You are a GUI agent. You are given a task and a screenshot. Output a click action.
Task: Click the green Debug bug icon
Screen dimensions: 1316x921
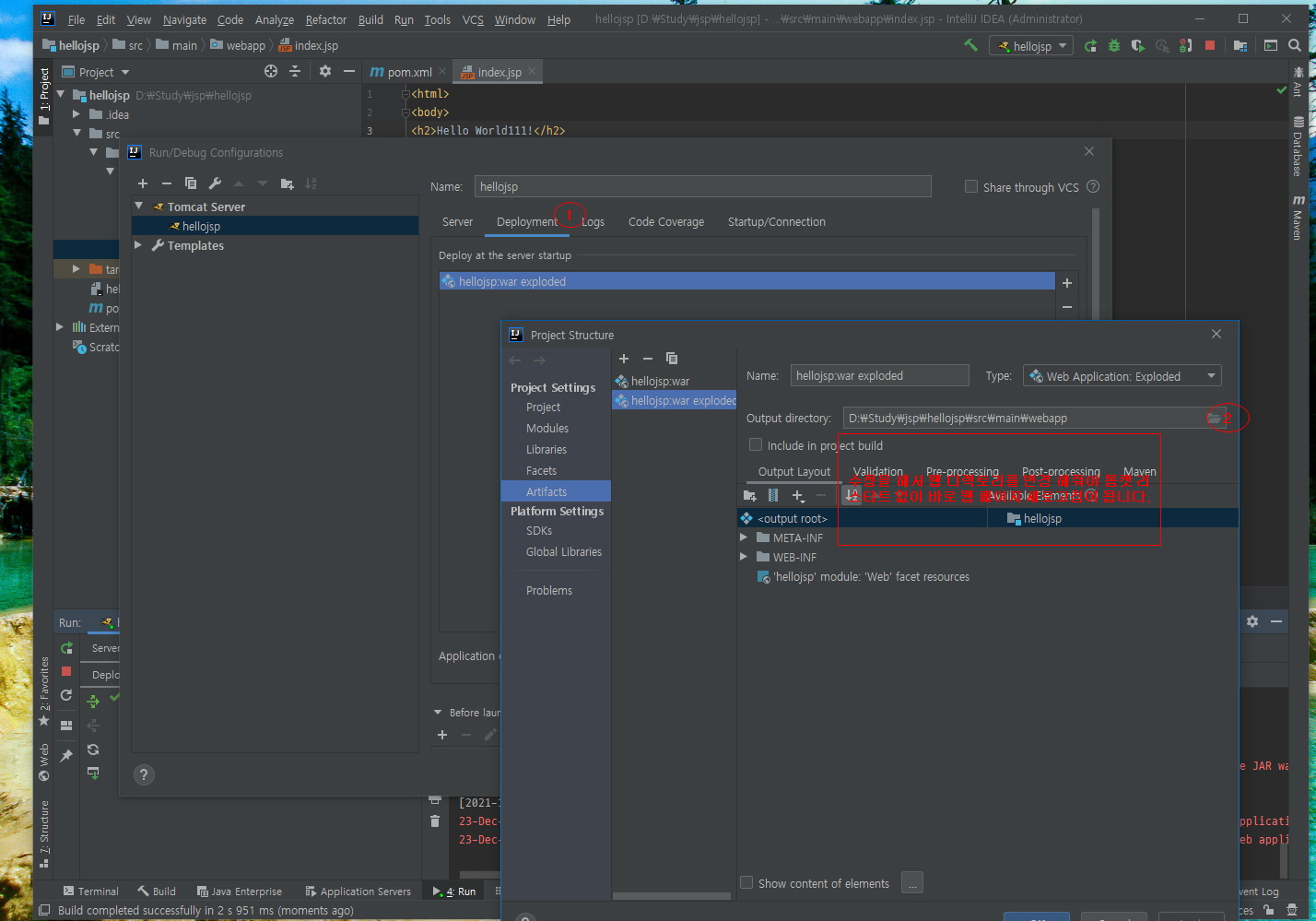[x=1114, y=45]
